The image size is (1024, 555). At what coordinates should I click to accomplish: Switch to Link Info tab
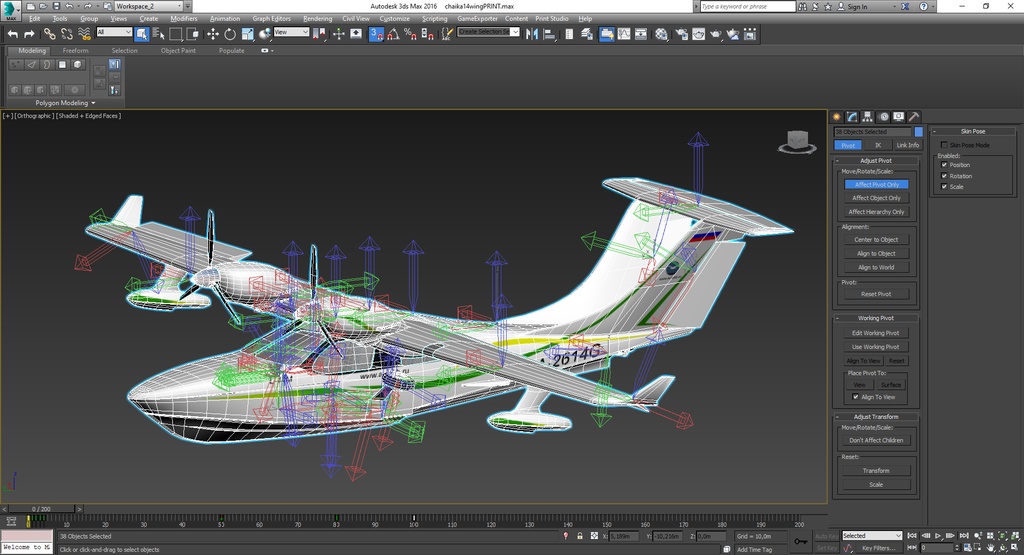[x=907, y=145]
